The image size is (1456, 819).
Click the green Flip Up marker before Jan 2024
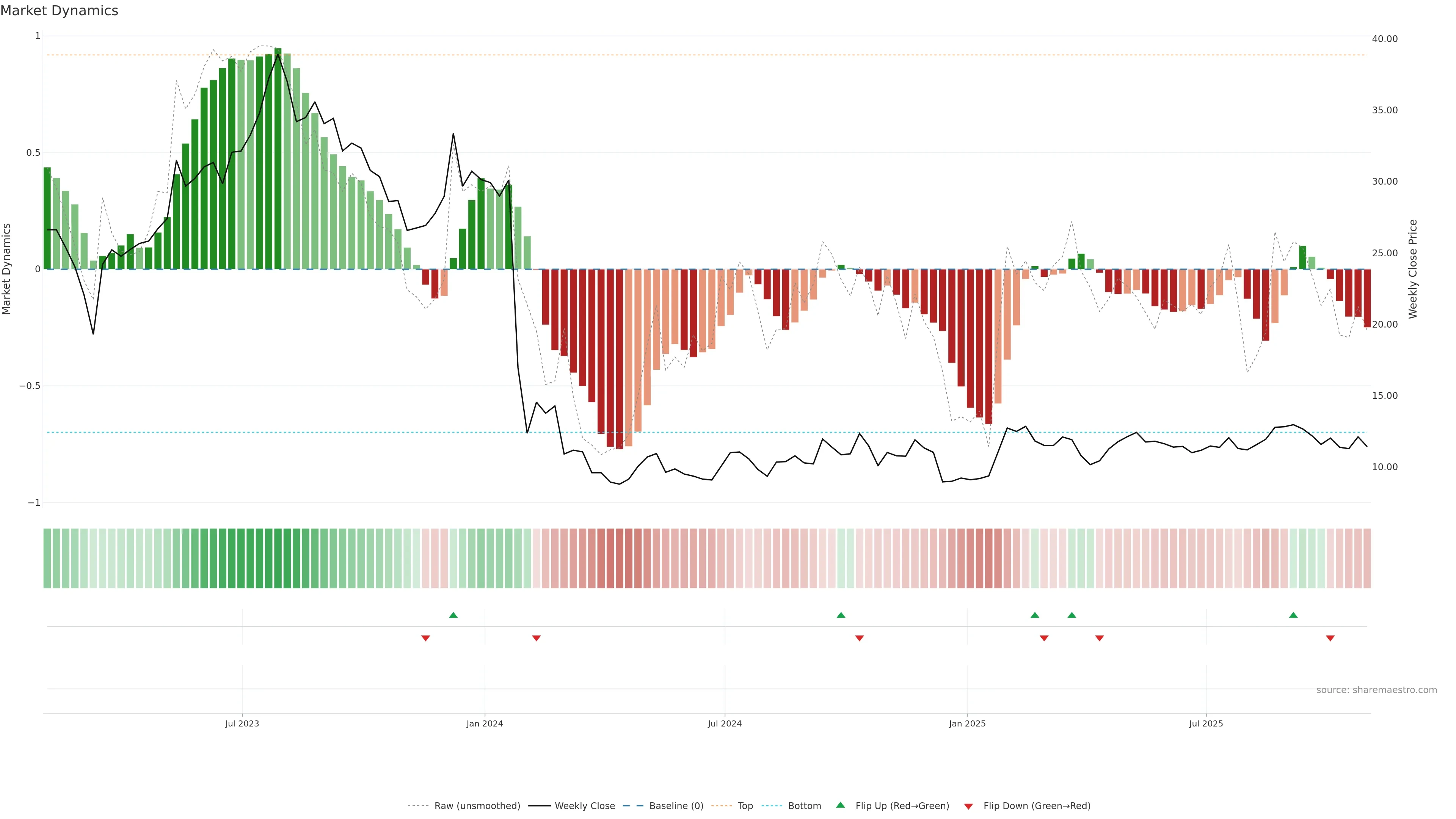click(x=453, y=615)
